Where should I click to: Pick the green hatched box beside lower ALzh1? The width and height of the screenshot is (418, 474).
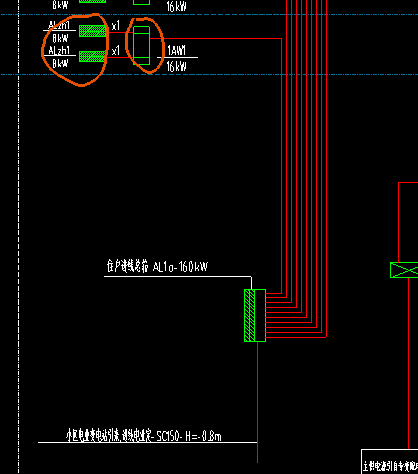[93, 56]
